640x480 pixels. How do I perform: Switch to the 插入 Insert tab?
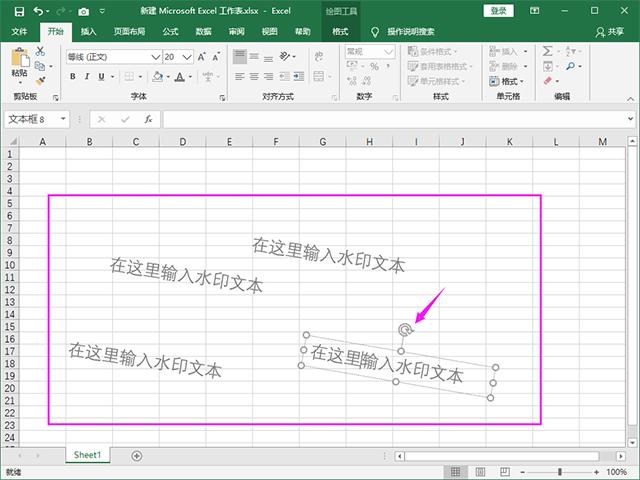pos(88,31)
